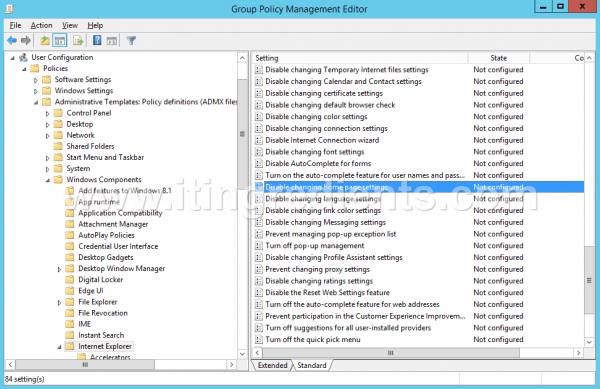The height and width of the screenshot is (389, 600).
Task: Click the Filter funnel toolbar icon
Action: pos(131,40)
